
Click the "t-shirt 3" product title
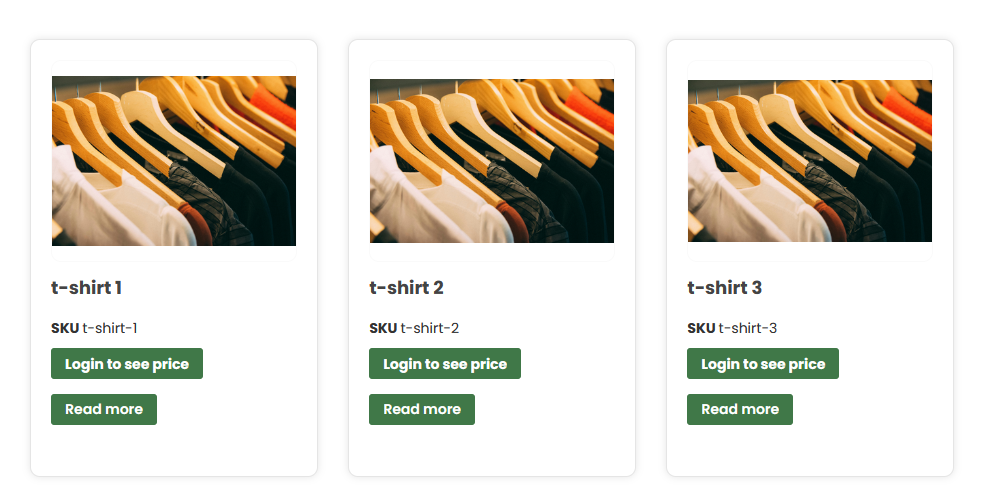[724, 288]
